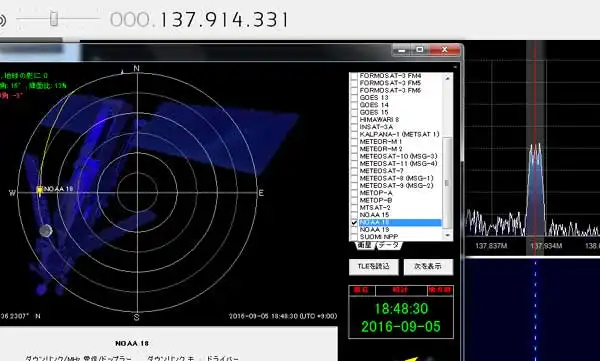
Task: Tick the NOAA 15 satellite checkbox
Action: 354,215
